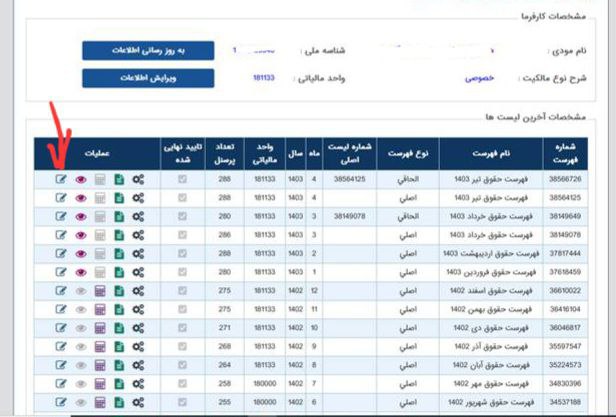The width and height of the screenshot is (616, 417).
Task: Select the cell 'فهرست حقوق اردیبهشت 1403'
Action: click(491, 254)
